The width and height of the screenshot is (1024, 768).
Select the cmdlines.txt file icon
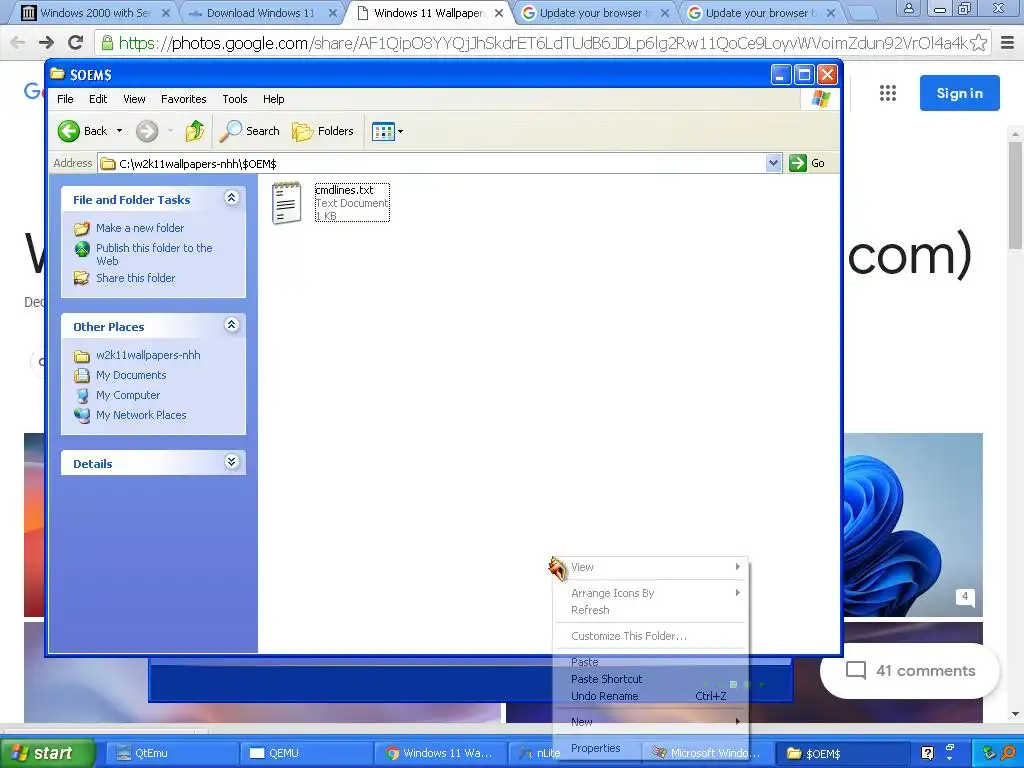coord(287,203)
